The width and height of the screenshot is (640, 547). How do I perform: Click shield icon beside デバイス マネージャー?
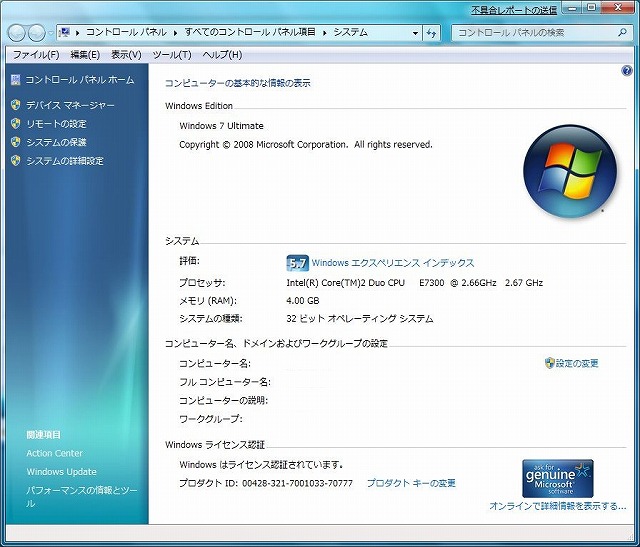16,105
